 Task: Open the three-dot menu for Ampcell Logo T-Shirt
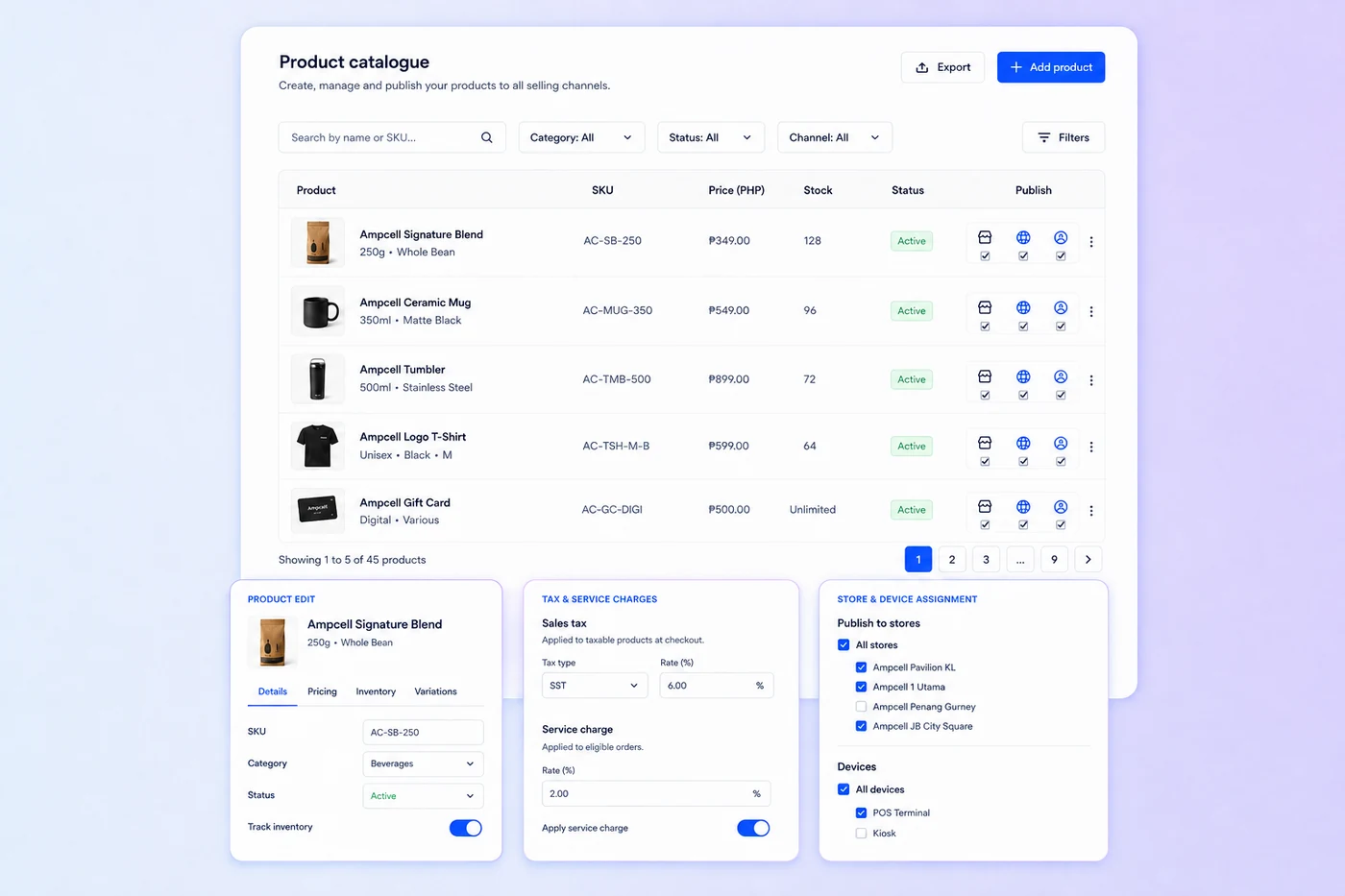1091,447
